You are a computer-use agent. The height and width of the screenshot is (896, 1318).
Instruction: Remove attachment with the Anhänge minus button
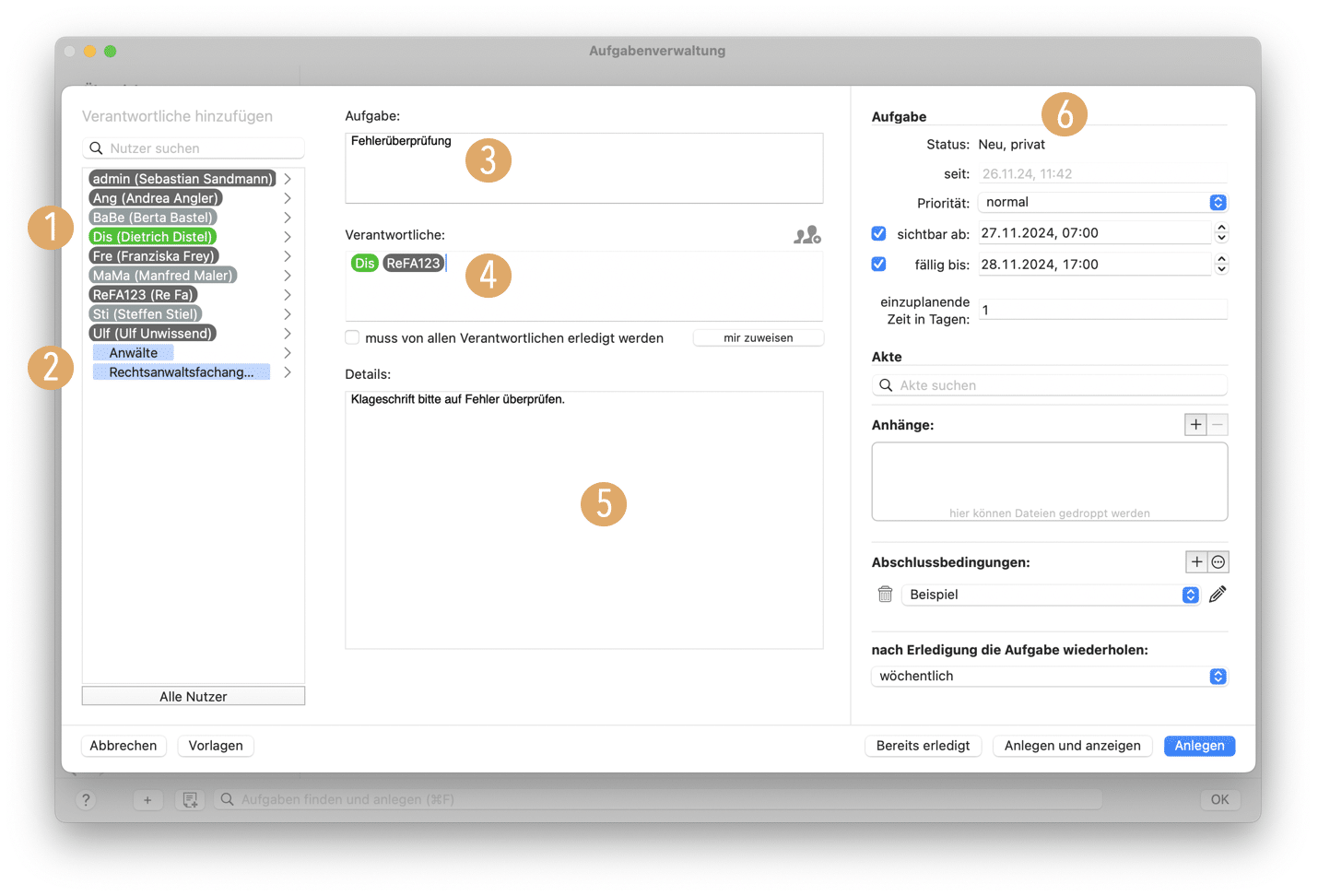(x=1218, y=425)
